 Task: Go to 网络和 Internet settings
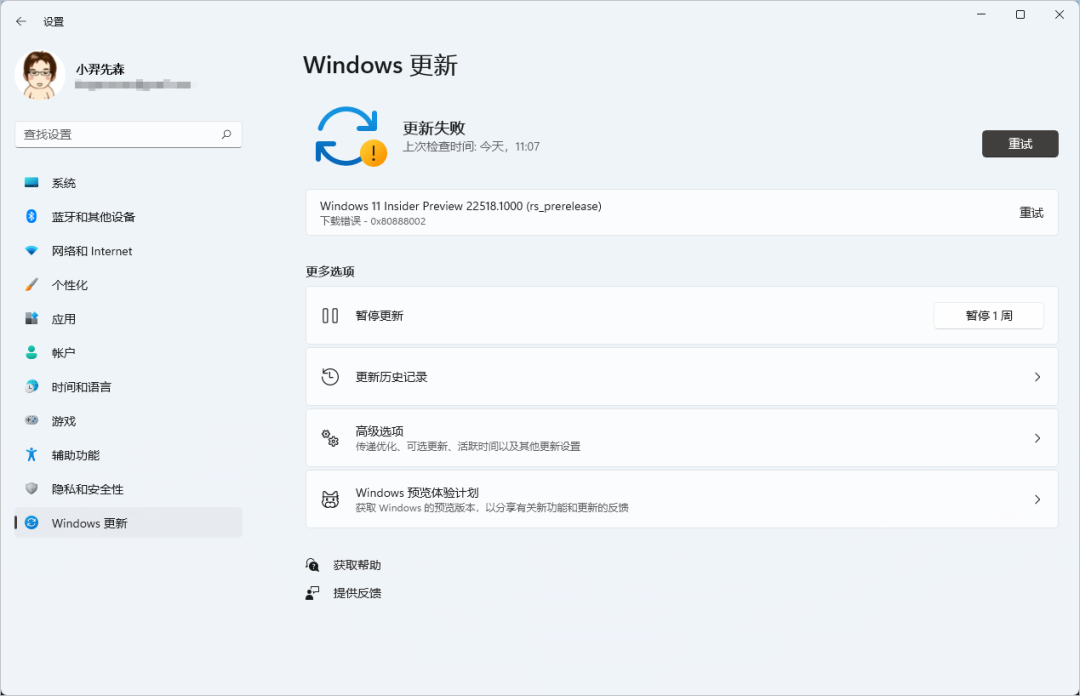[128, 251]
